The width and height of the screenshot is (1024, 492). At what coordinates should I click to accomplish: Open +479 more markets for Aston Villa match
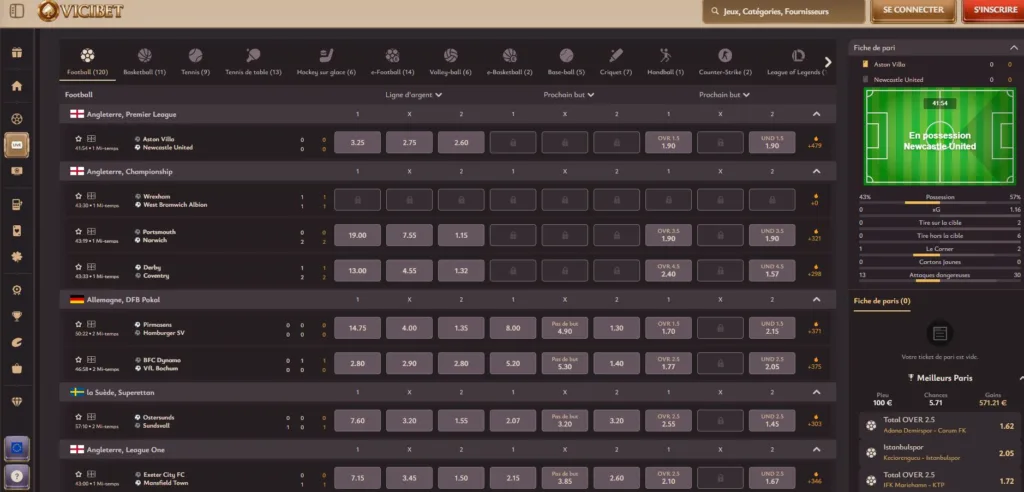(x=814, y=142)
